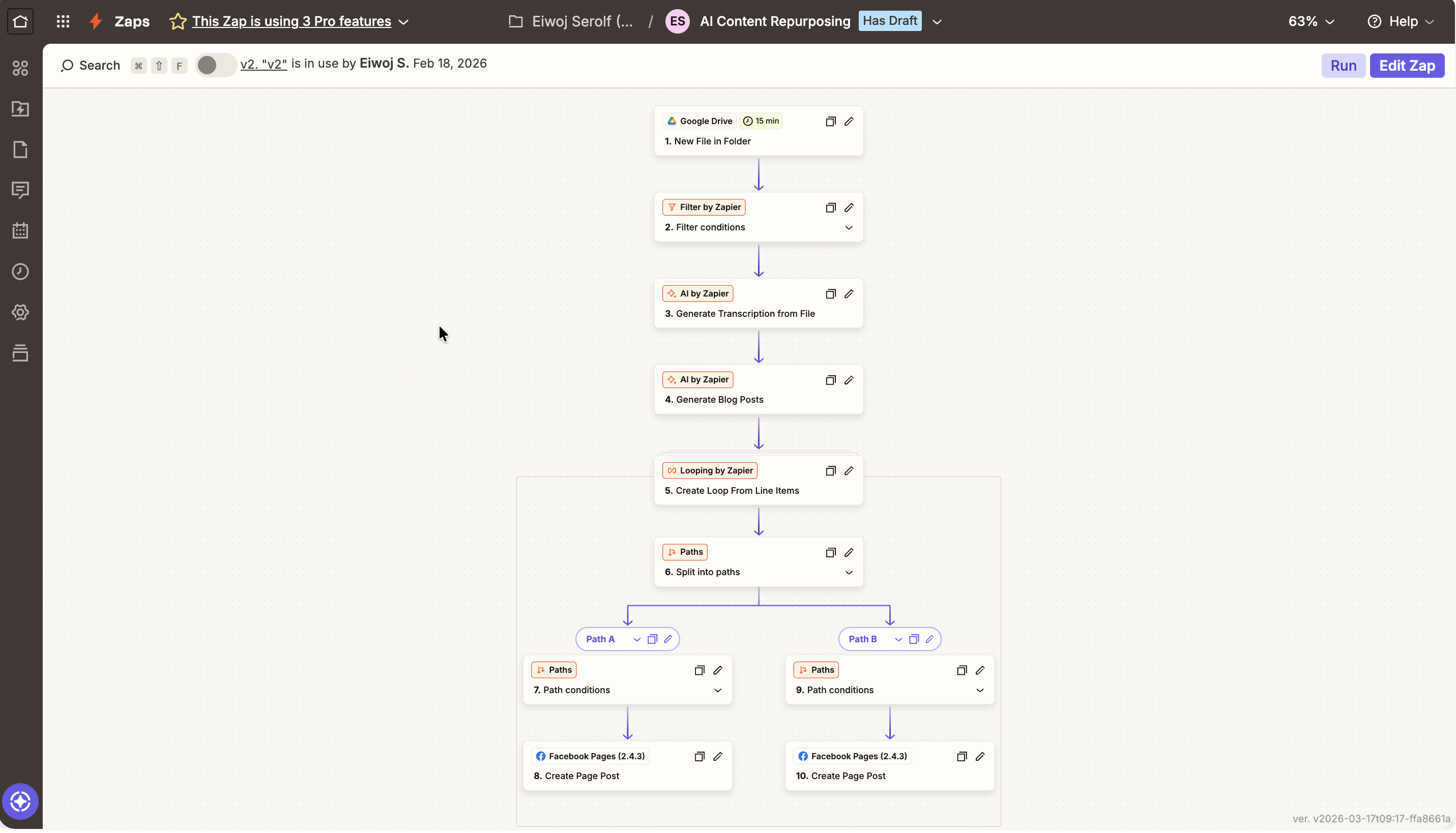Click the calendar icon in left sidebar
This screenshot has width=1456, height=833.
click(20, 231)
